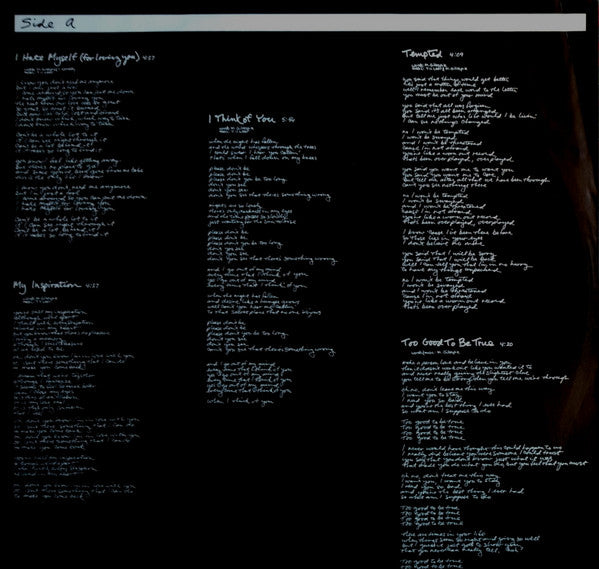
Task: Click the light gray banner bar at top
Action: click(x=300, y=23)
